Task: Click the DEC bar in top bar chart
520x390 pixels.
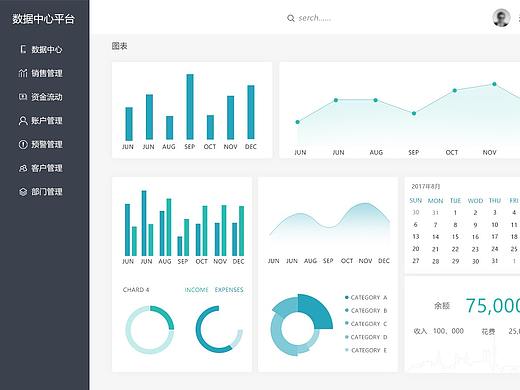Action: [x=251, y=112]
